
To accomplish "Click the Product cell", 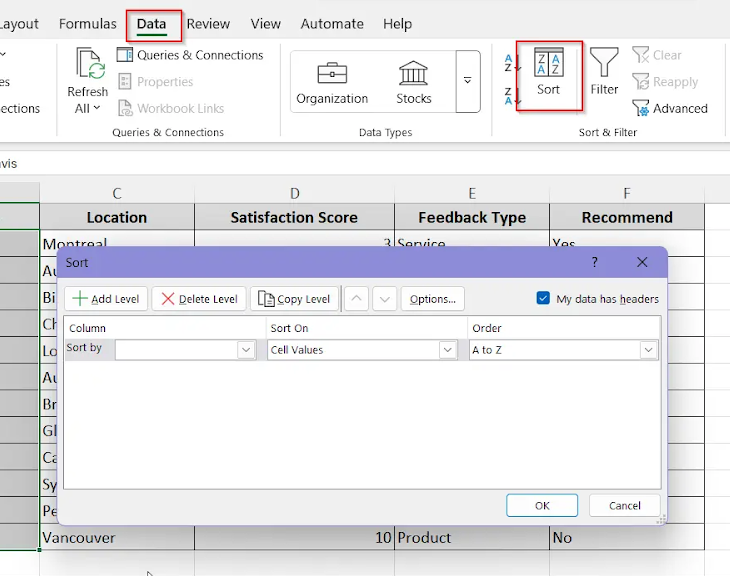I will [x=472, y=537].
